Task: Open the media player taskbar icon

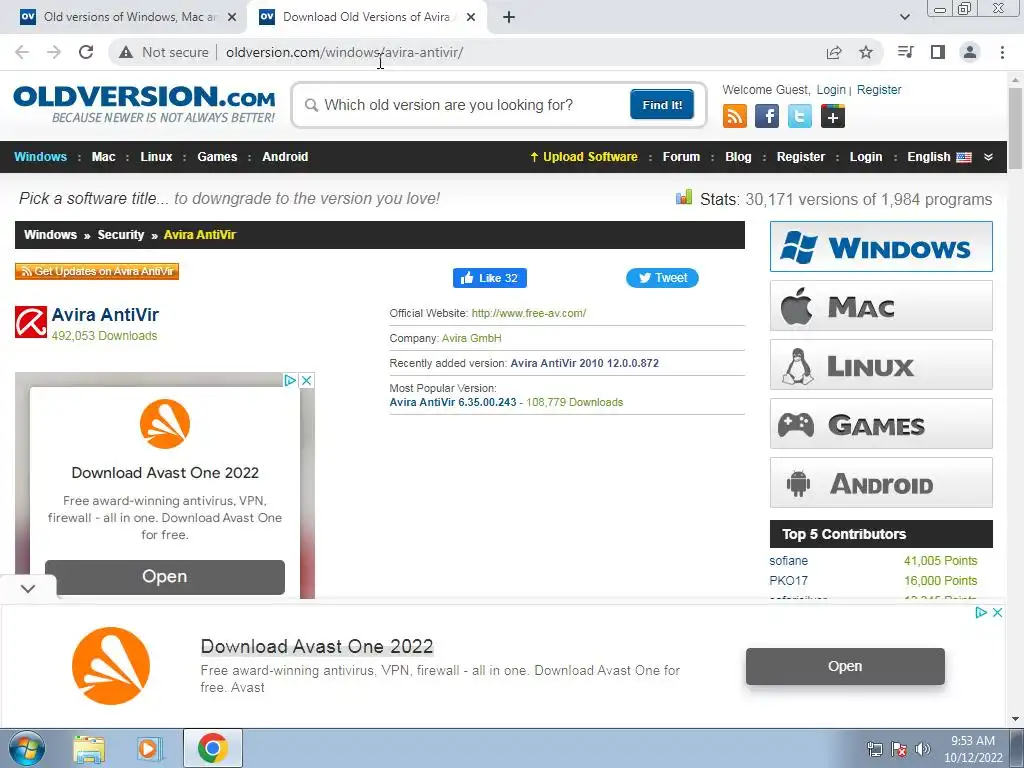Action: point(148,749)
